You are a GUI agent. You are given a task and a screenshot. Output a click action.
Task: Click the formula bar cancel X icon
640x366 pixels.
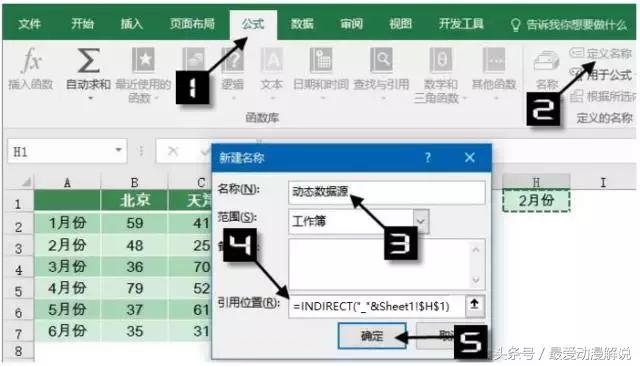pos(173,151)
